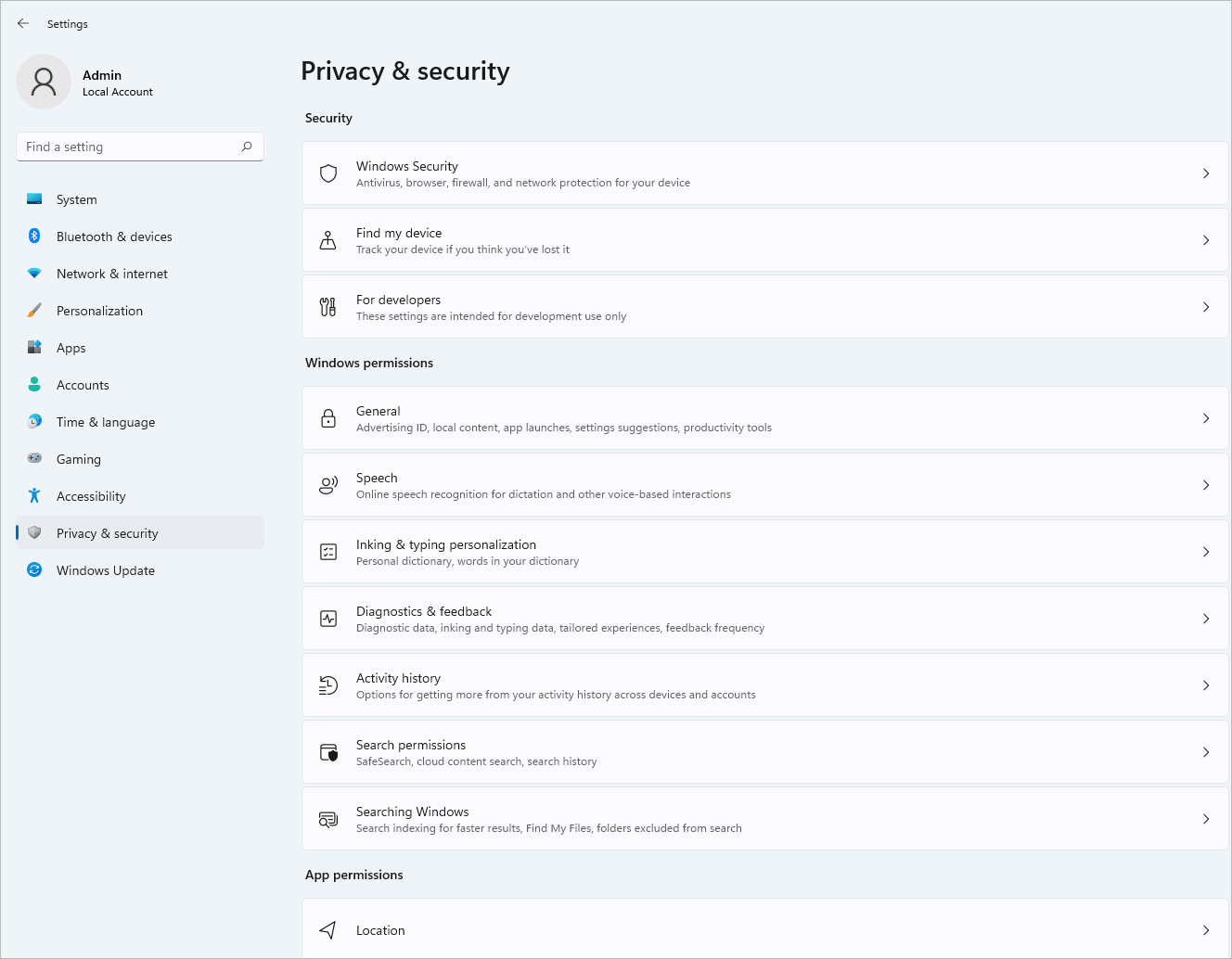Viewport: 1232px width, 959px height.
Task: Click the Speech voice icon
Action: 328,485
